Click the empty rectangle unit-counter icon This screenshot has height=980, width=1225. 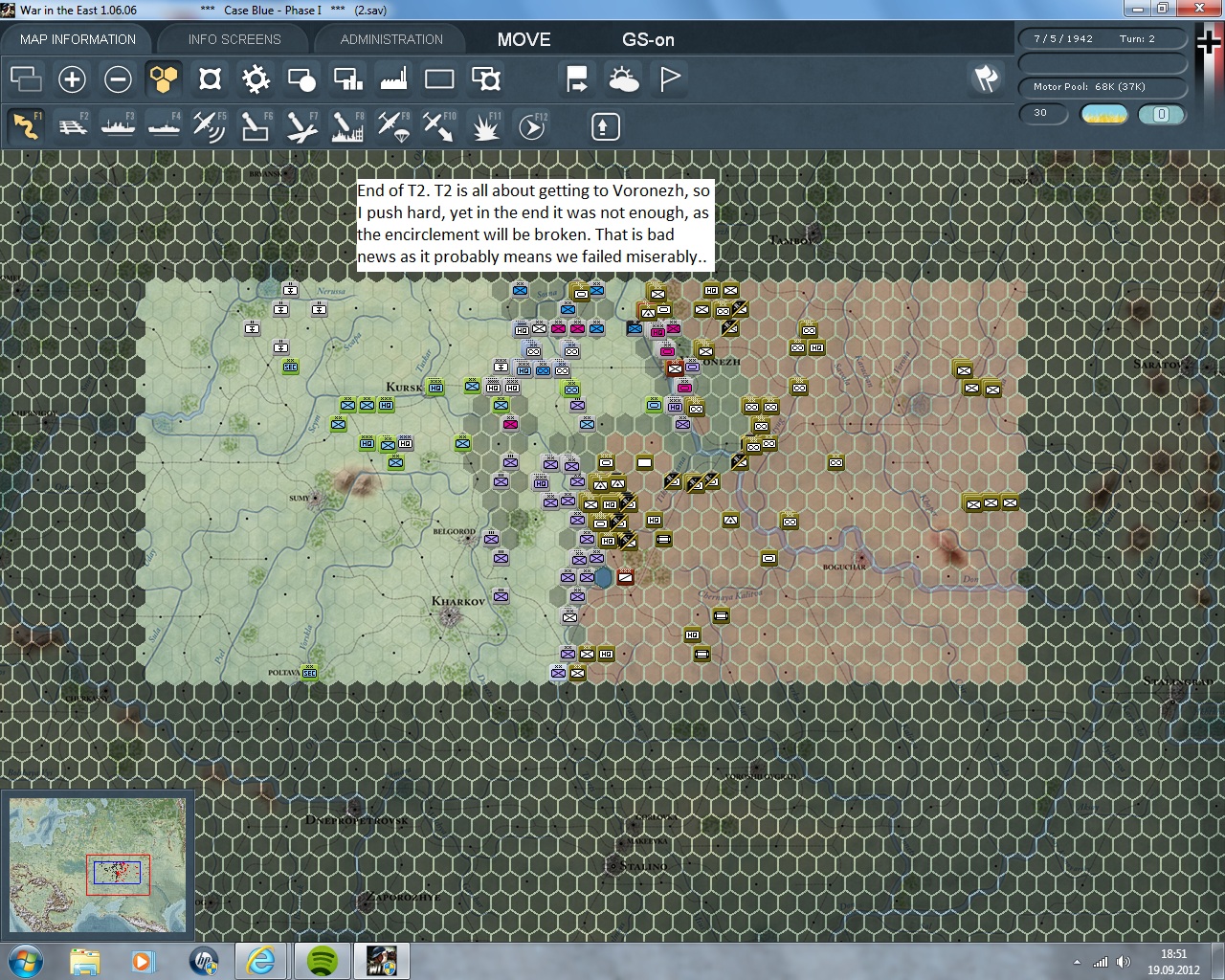pyautogui.click(x=439, y=79)
